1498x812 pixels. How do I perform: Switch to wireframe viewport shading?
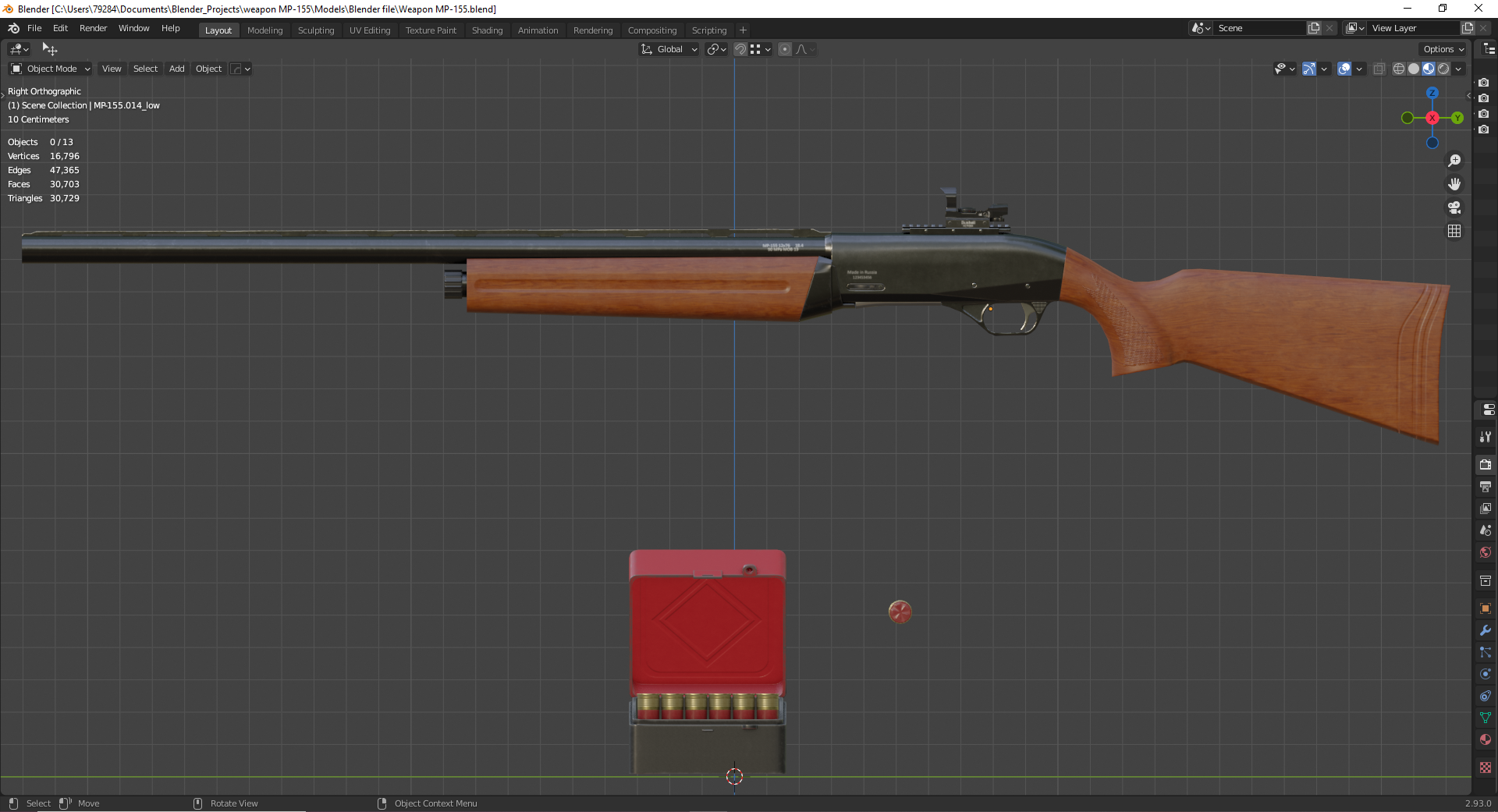(x=1399, y=69)
